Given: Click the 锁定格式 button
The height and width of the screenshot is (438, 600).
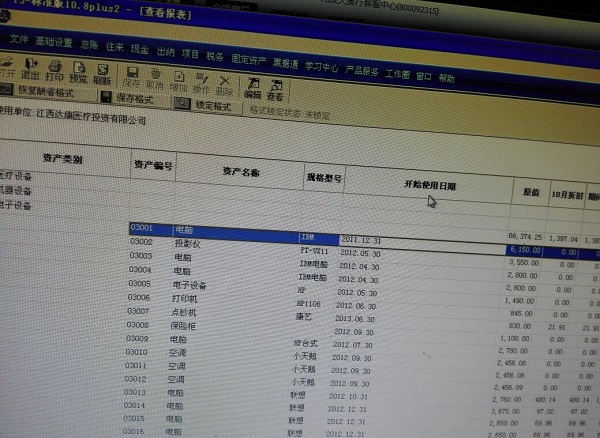Looking at the screenshot, I should coord(203,104).
